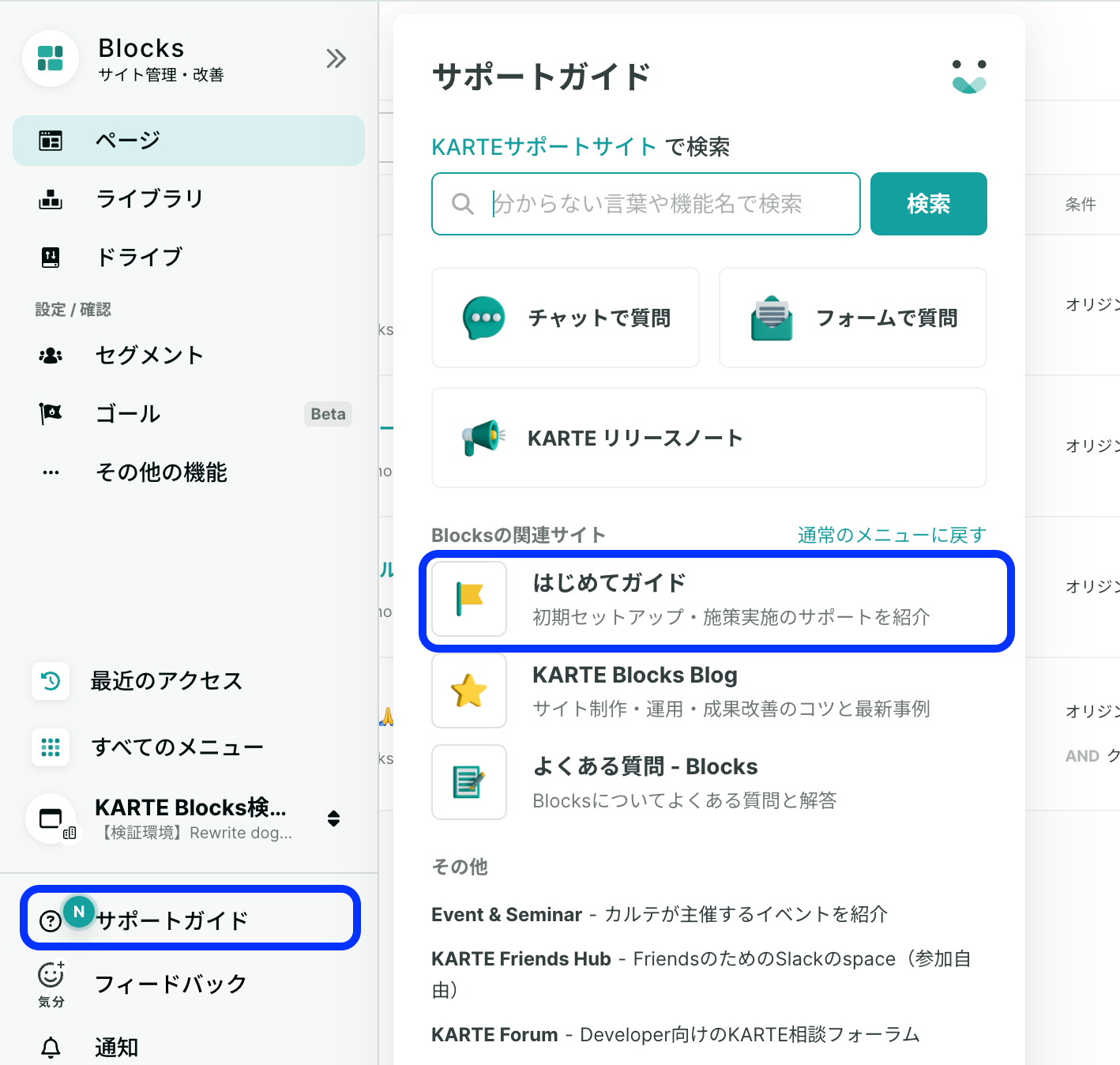This screenshot has height=1065, width=1120.
Task: Click the 設定 / 確認 section label
Action: tap(73, 309)
